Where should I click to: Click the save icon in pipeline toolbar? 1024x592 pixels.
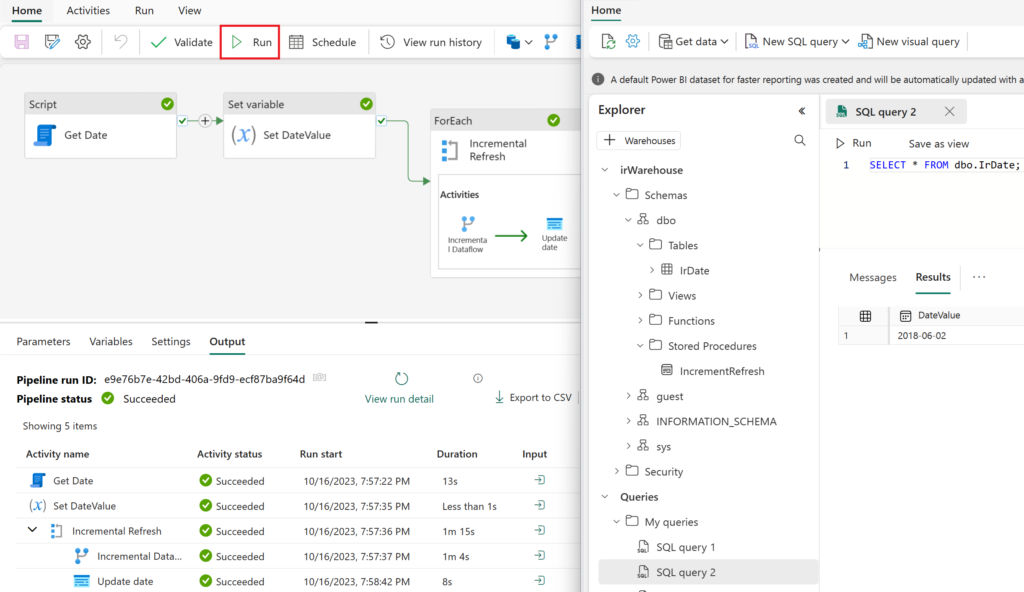[22, 42]
